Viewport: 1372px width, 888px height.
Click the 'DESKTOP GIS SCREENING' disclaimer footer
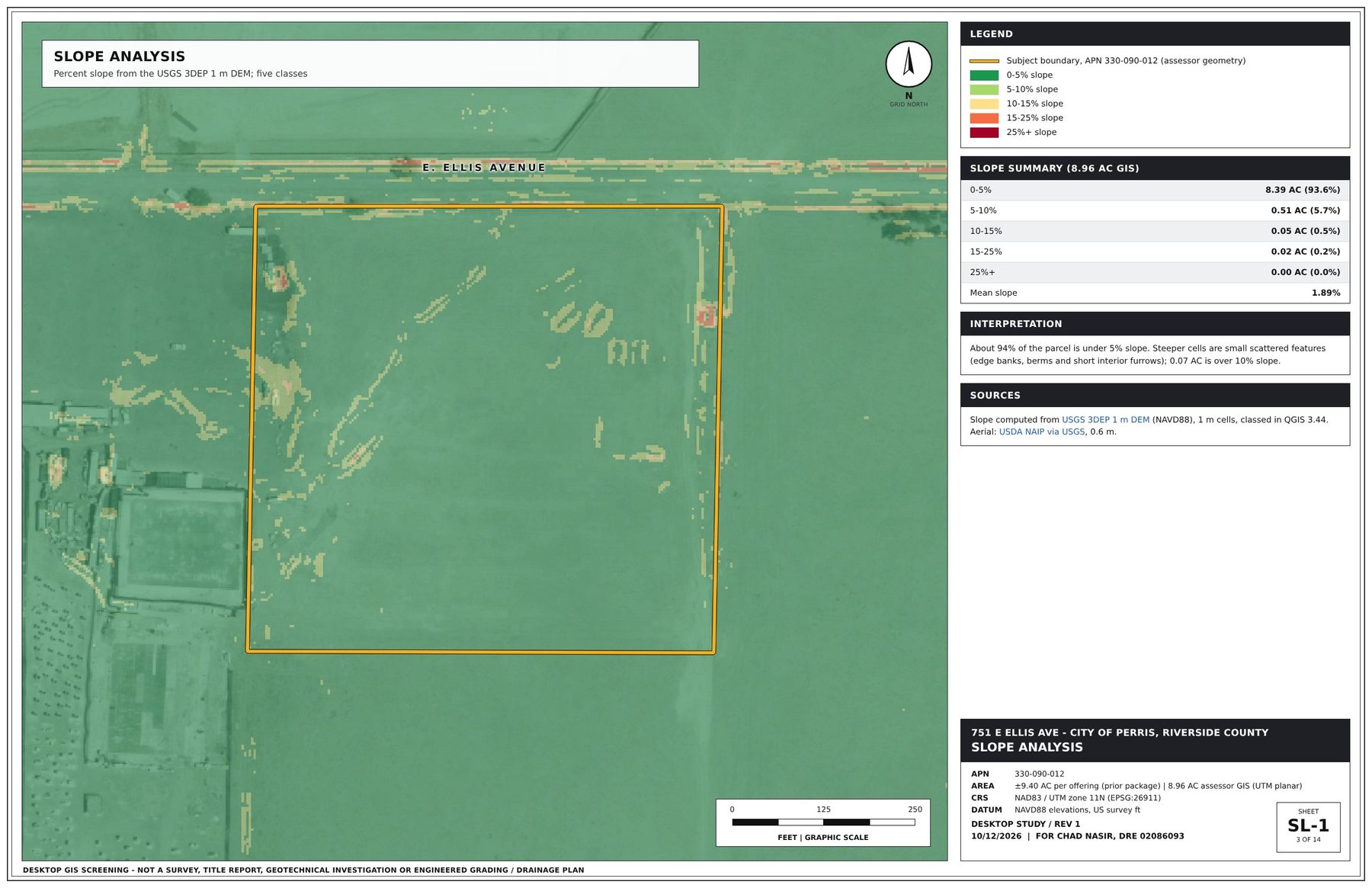(x=303, y=870)
